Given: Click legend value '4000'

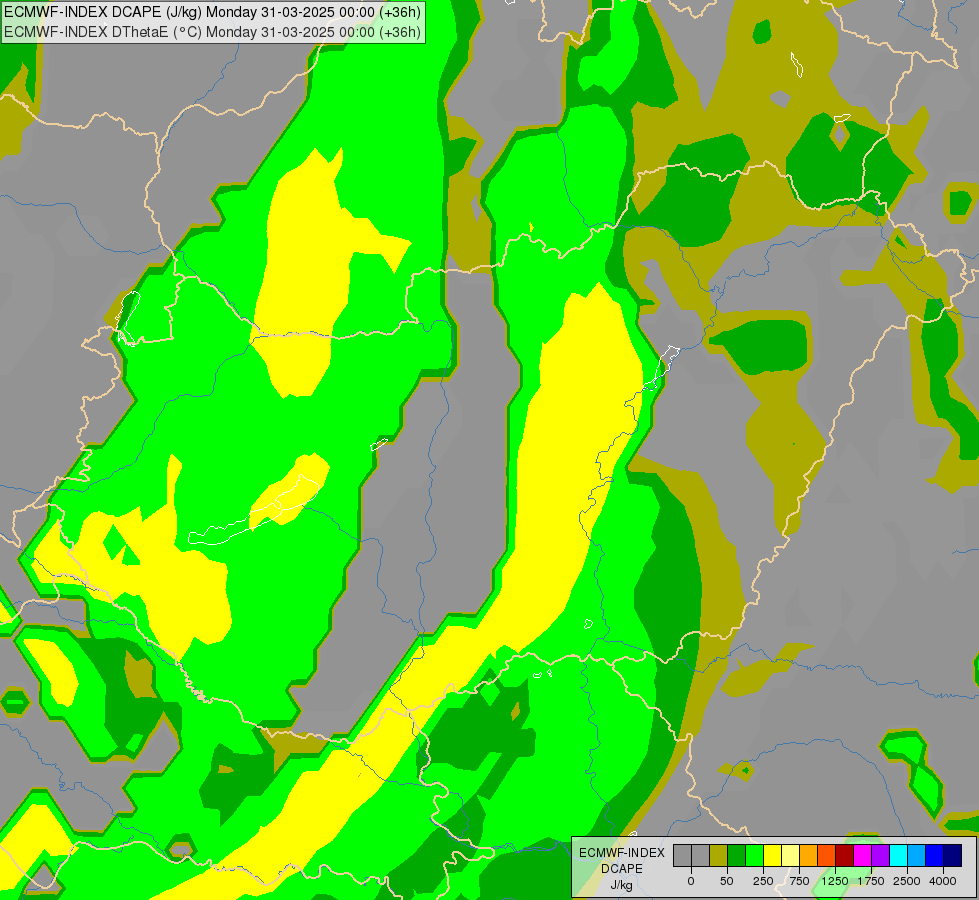Looking at the screenshot, I should (943, 881).
